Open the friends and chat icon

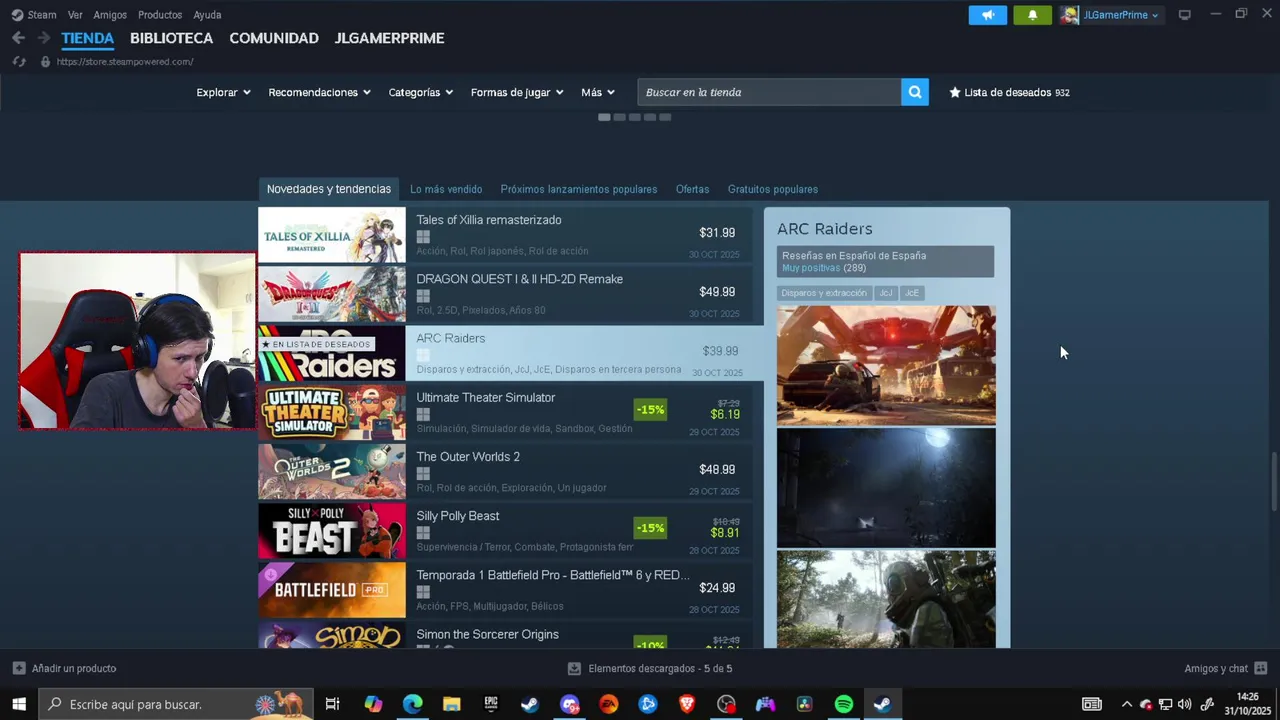pos(1260,668)
